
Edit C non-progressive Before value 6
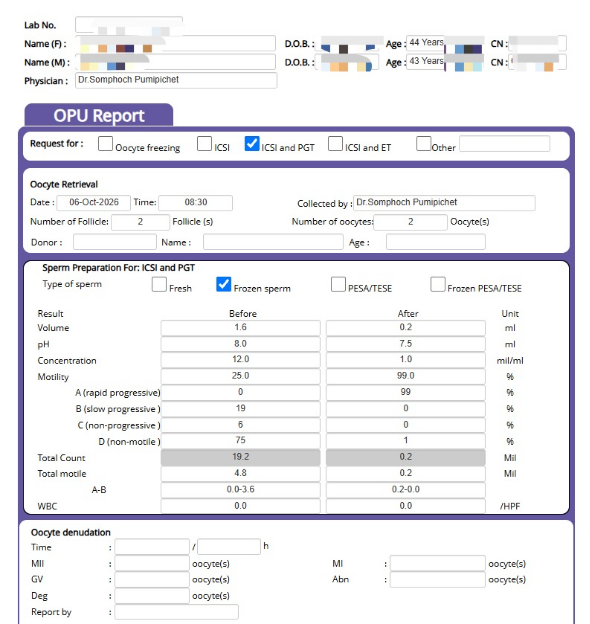coord(240,425)
